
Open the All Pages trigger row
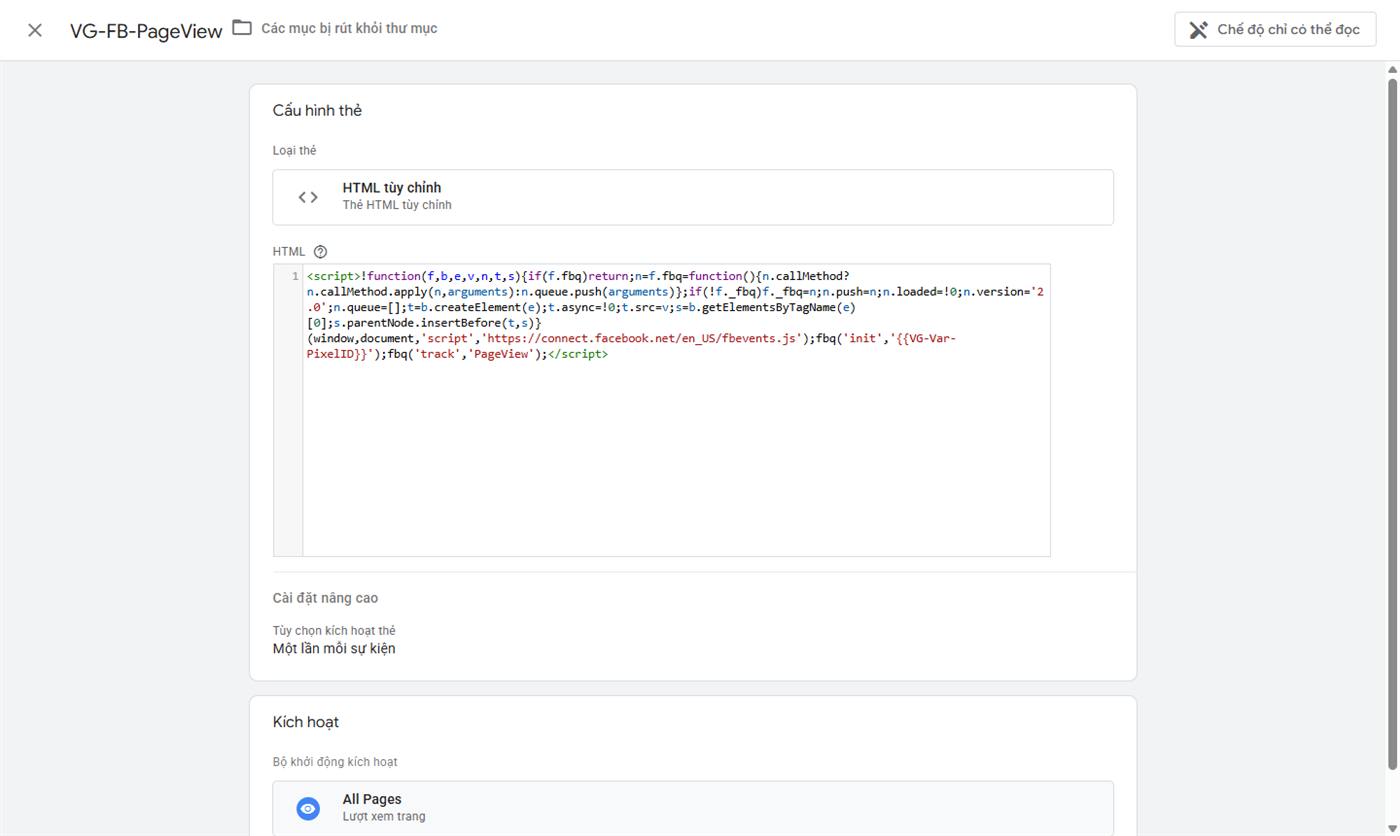pyautogui.click(x=693, y=808)
